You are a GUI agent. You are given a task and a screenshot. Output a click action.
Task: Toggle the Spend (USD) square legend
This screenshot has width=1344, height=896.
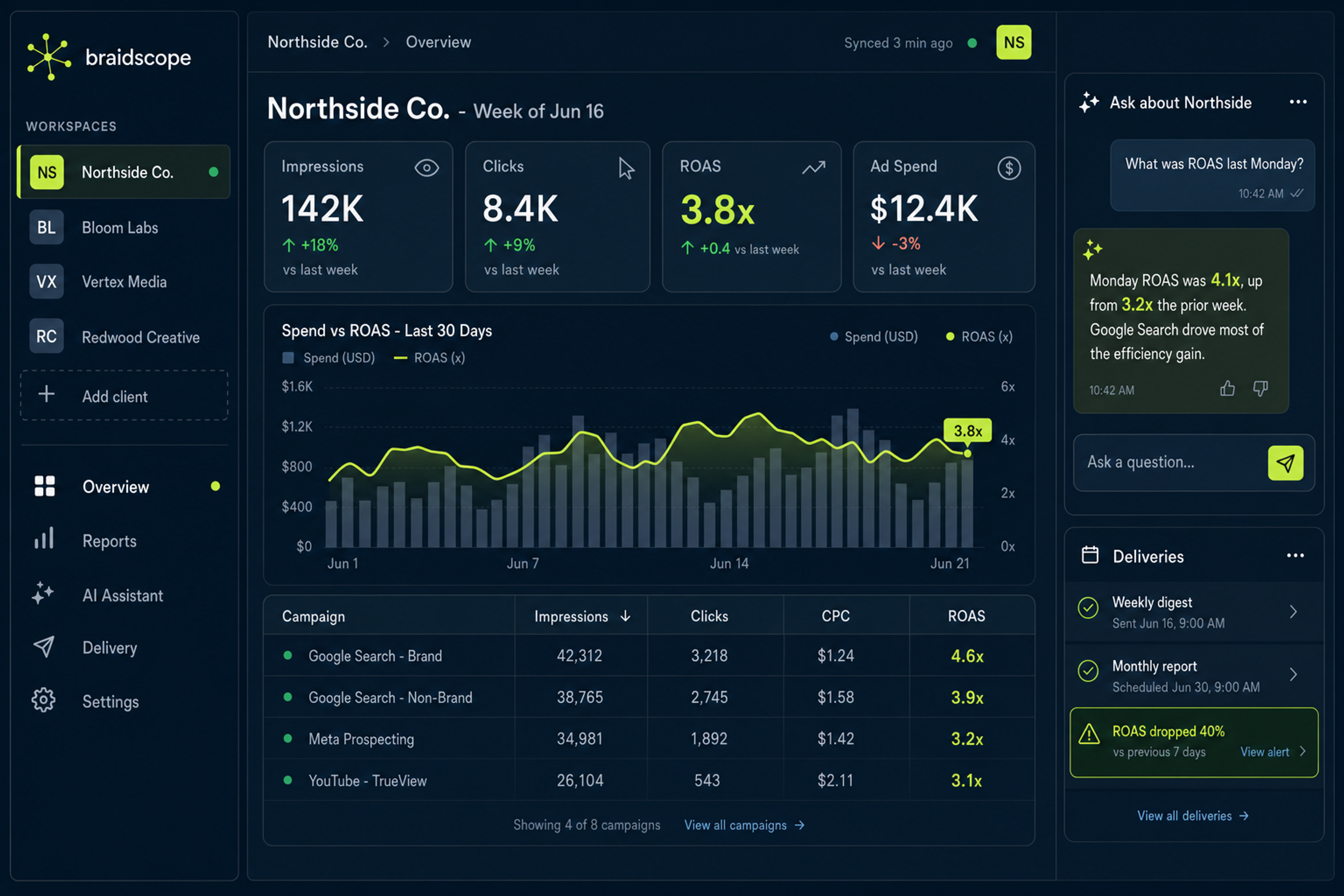pos(329,358)
